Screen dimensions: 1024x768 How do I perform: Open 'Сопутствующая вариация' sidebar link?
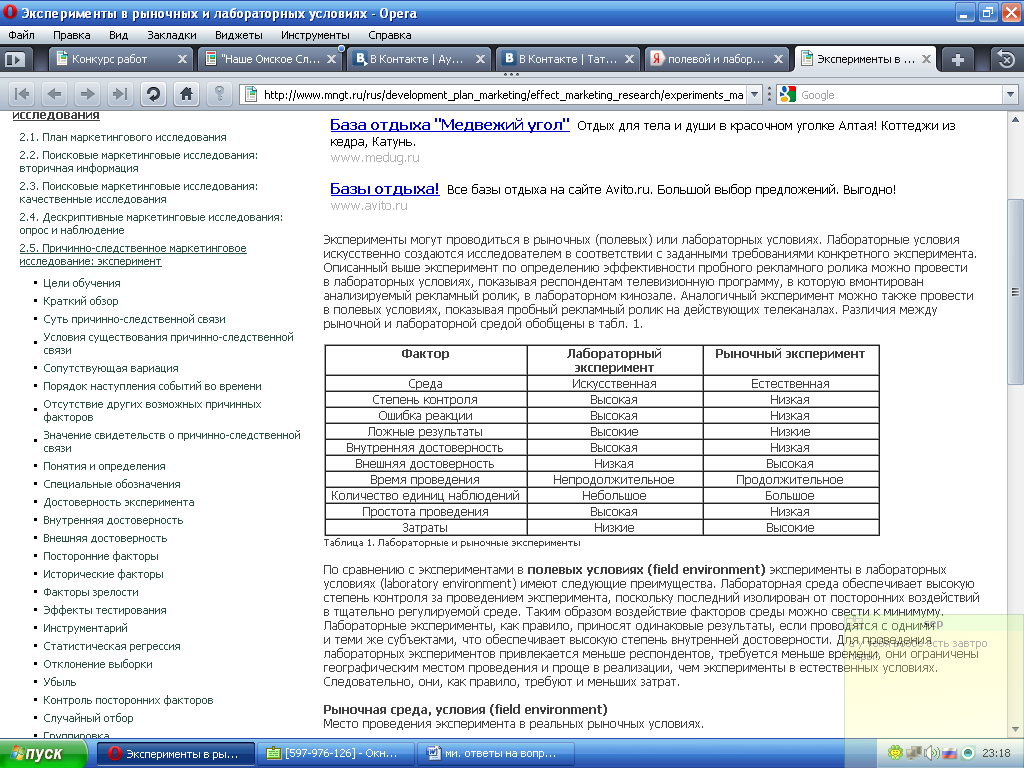coord(110,368)
